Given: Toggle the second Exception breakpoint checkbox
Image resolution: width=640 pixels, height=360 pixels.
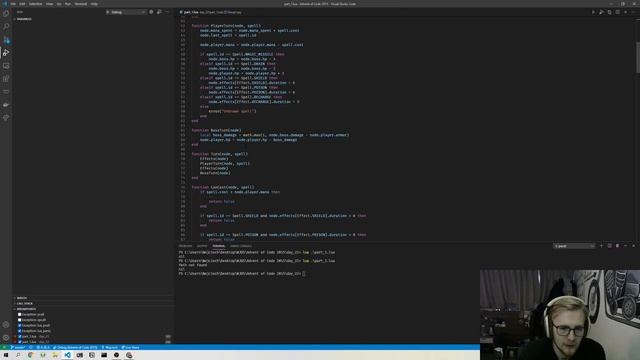Looking at the screenshot, I should (19, 320).
